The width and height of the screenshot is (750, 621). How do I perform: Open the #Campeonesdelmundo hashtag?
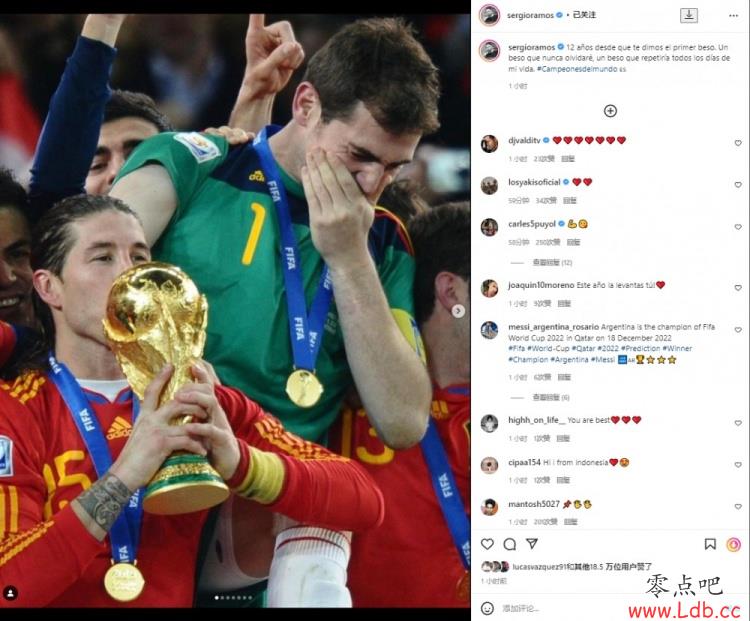click(x=577, y=69)
